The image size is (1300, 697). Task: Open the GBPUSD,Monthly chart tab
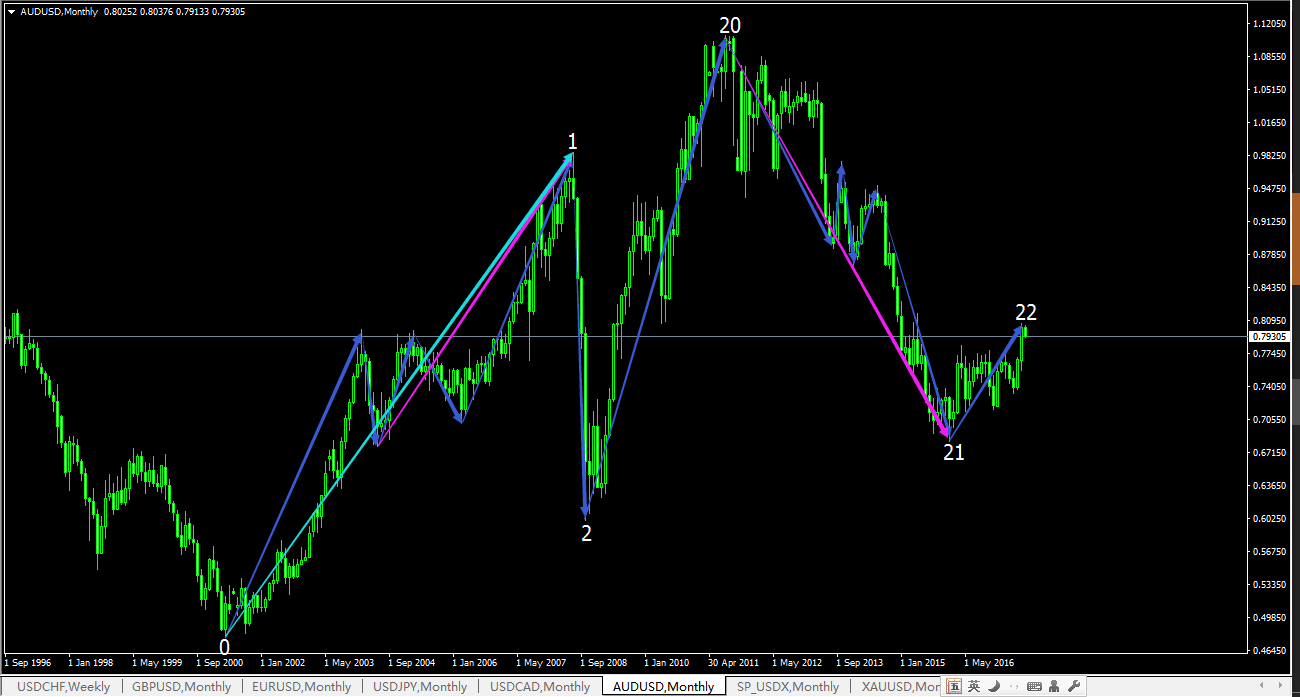tap(181, 687)
